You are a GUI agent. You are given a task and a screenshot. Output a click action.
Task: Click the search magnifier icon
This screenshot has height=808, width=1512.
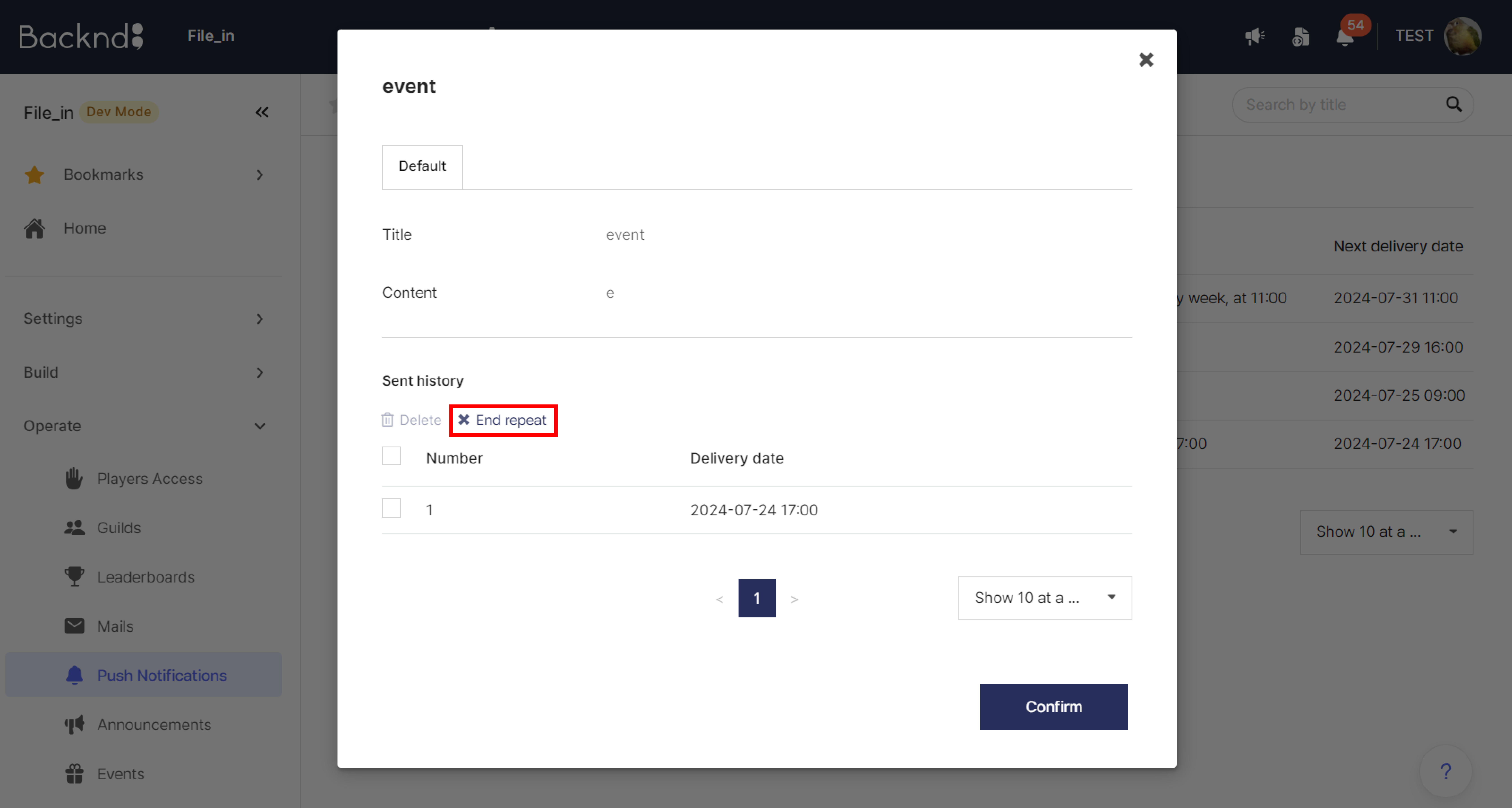(x=1453, y=104)
